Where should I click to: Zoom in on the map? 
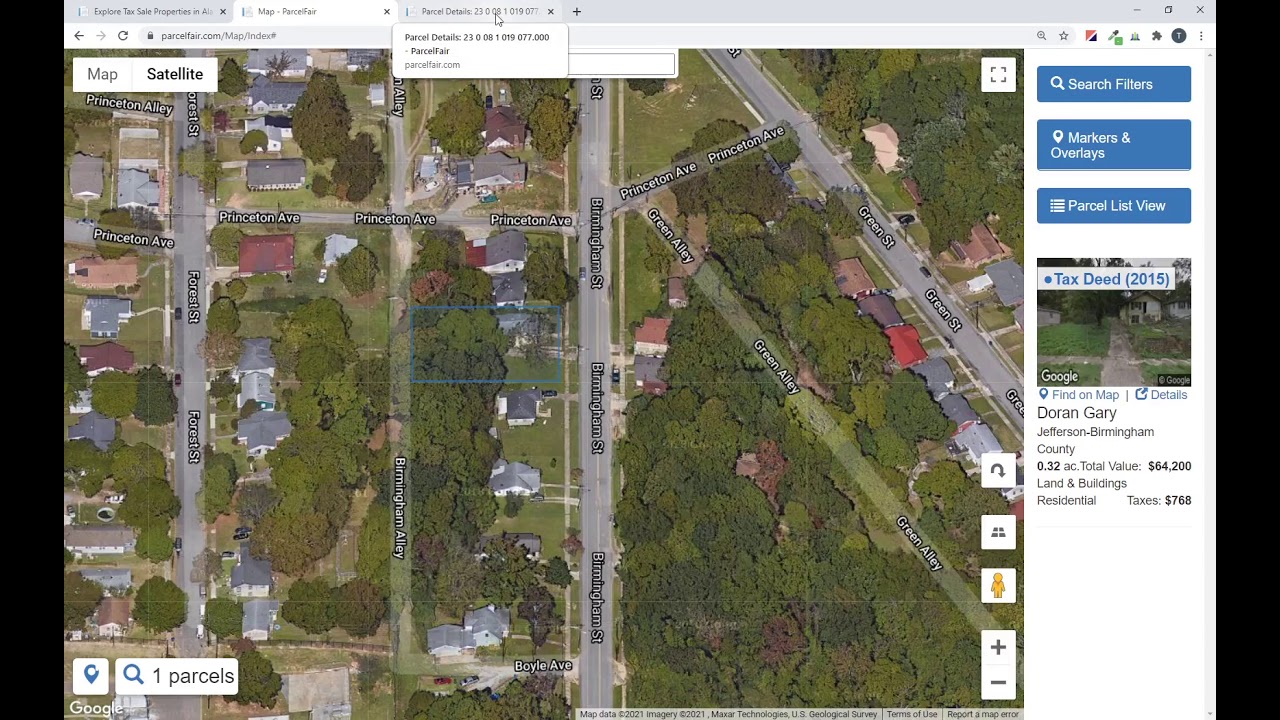point(998,648)
